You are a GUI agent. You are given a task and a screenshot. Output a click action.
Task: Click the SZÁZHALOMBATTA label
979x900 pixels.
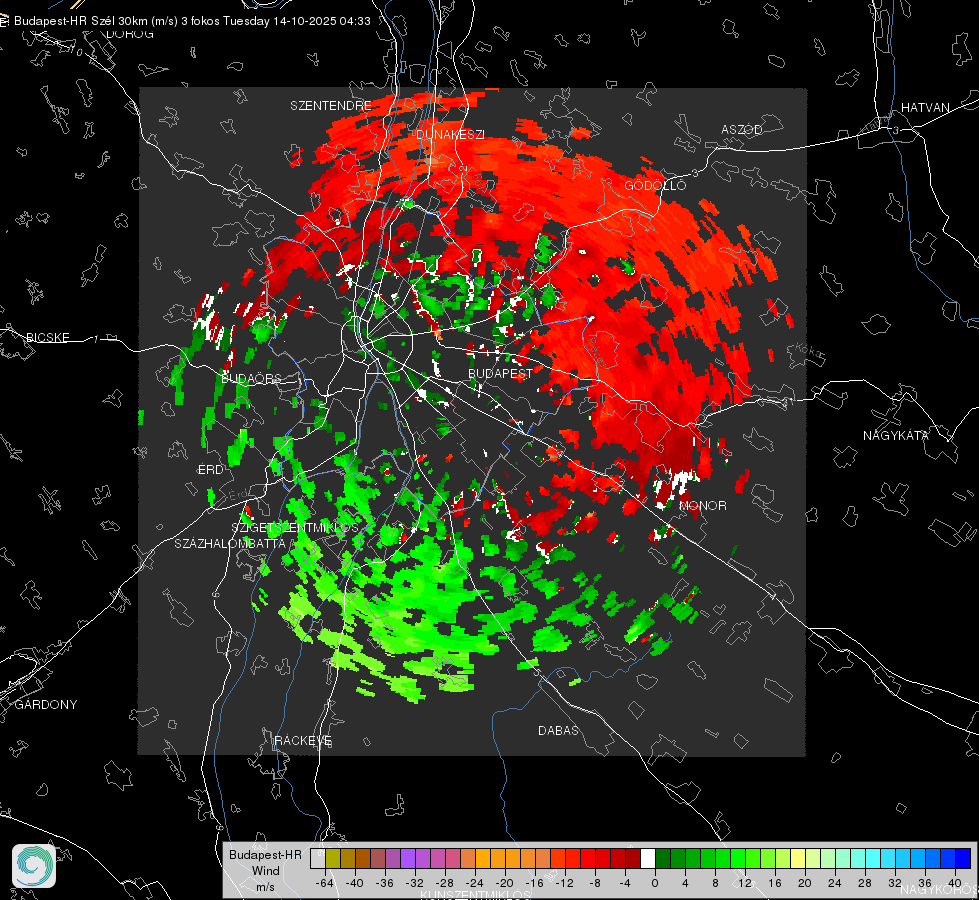point(230,543)
